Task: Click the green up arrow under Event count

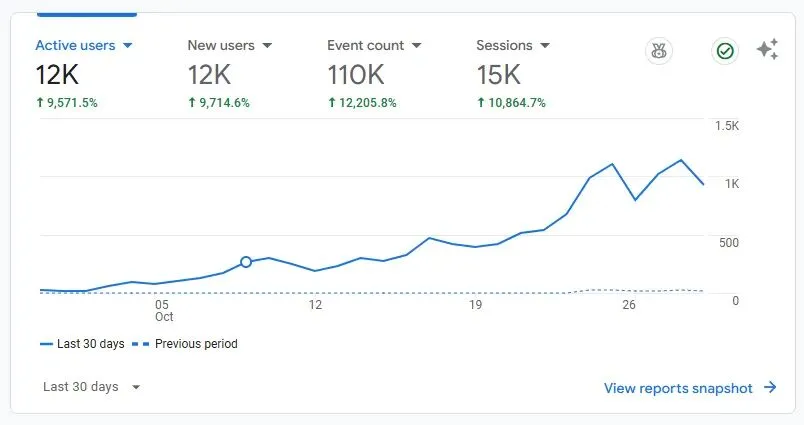Action: pyautogui.click(x=332, y=103)
